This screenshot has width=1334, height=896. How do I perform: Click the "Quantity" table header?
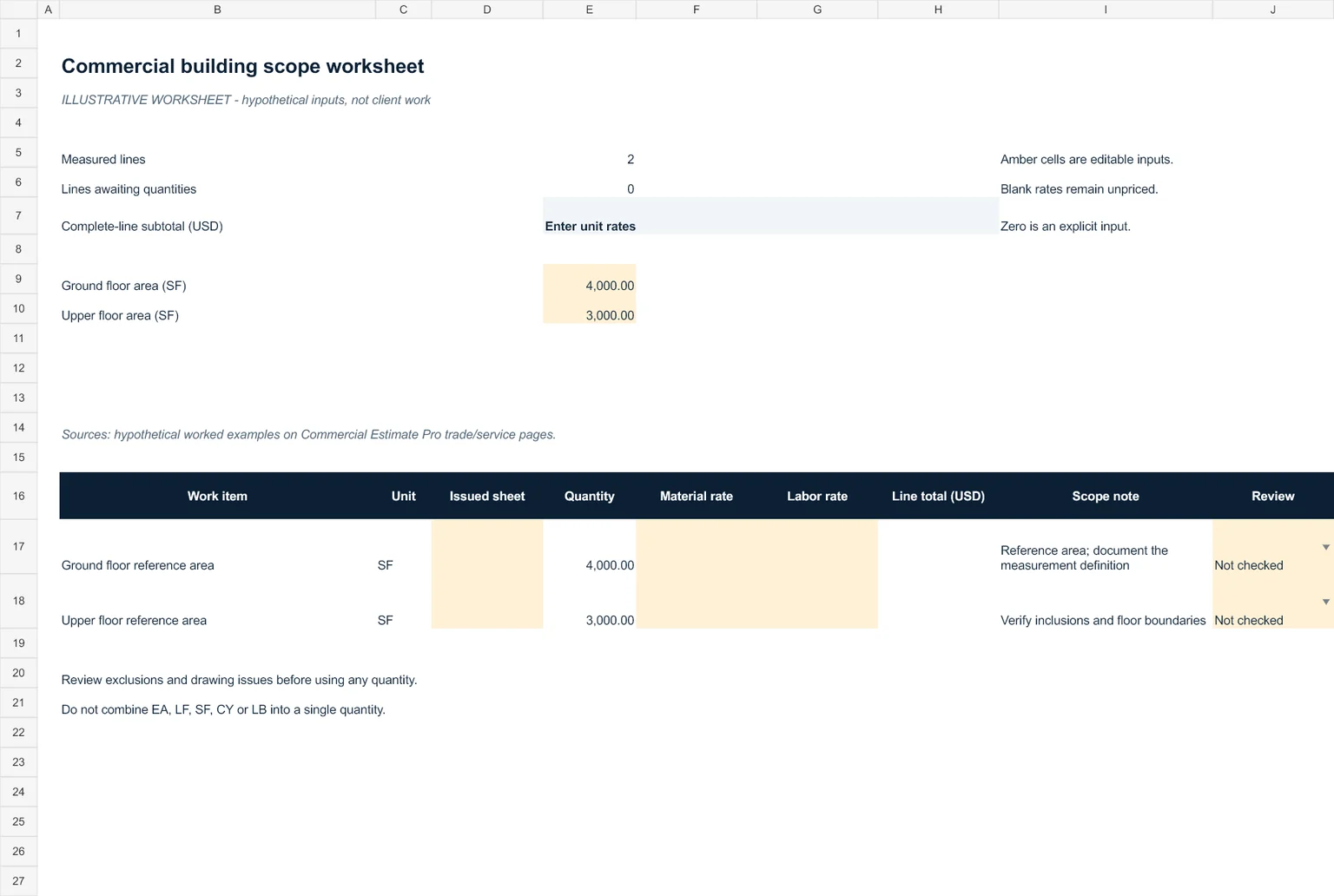(590, 497)
